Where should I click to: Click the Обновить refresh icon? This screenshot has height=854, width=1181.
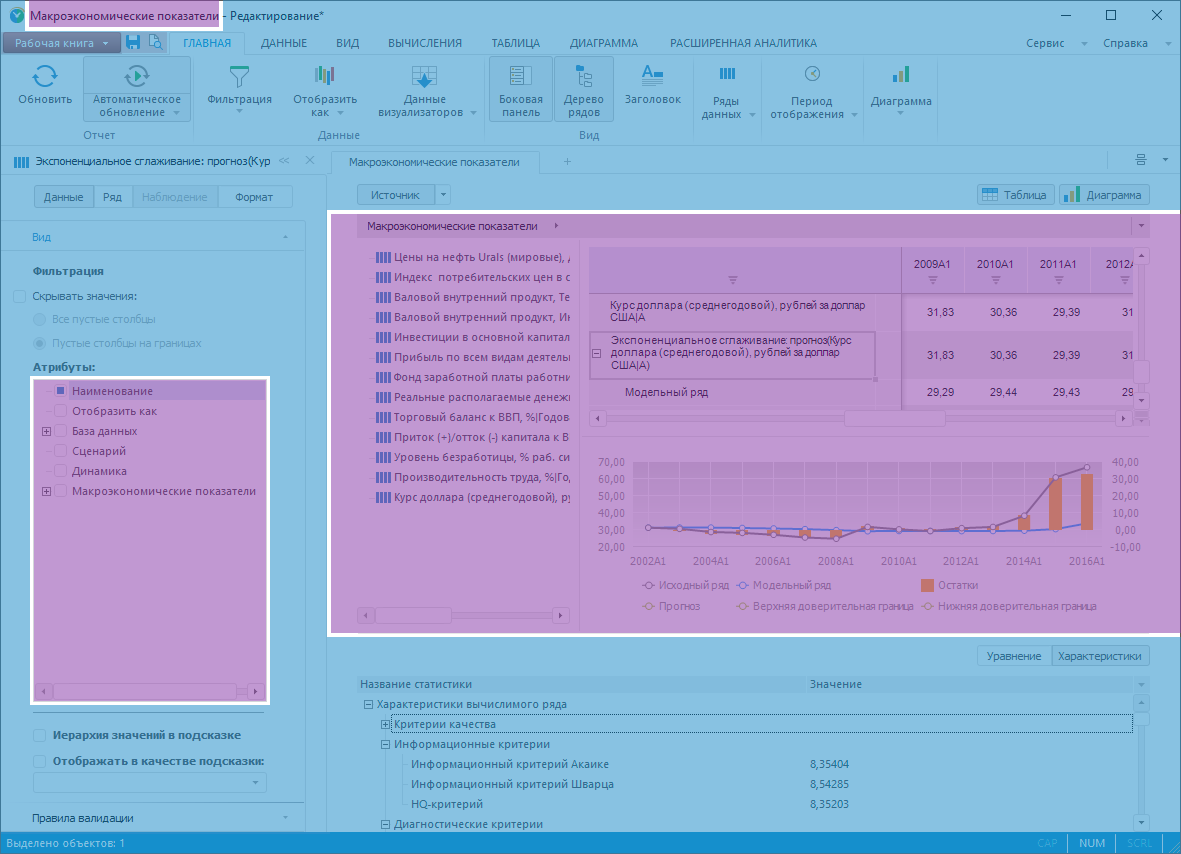point(45,77)
